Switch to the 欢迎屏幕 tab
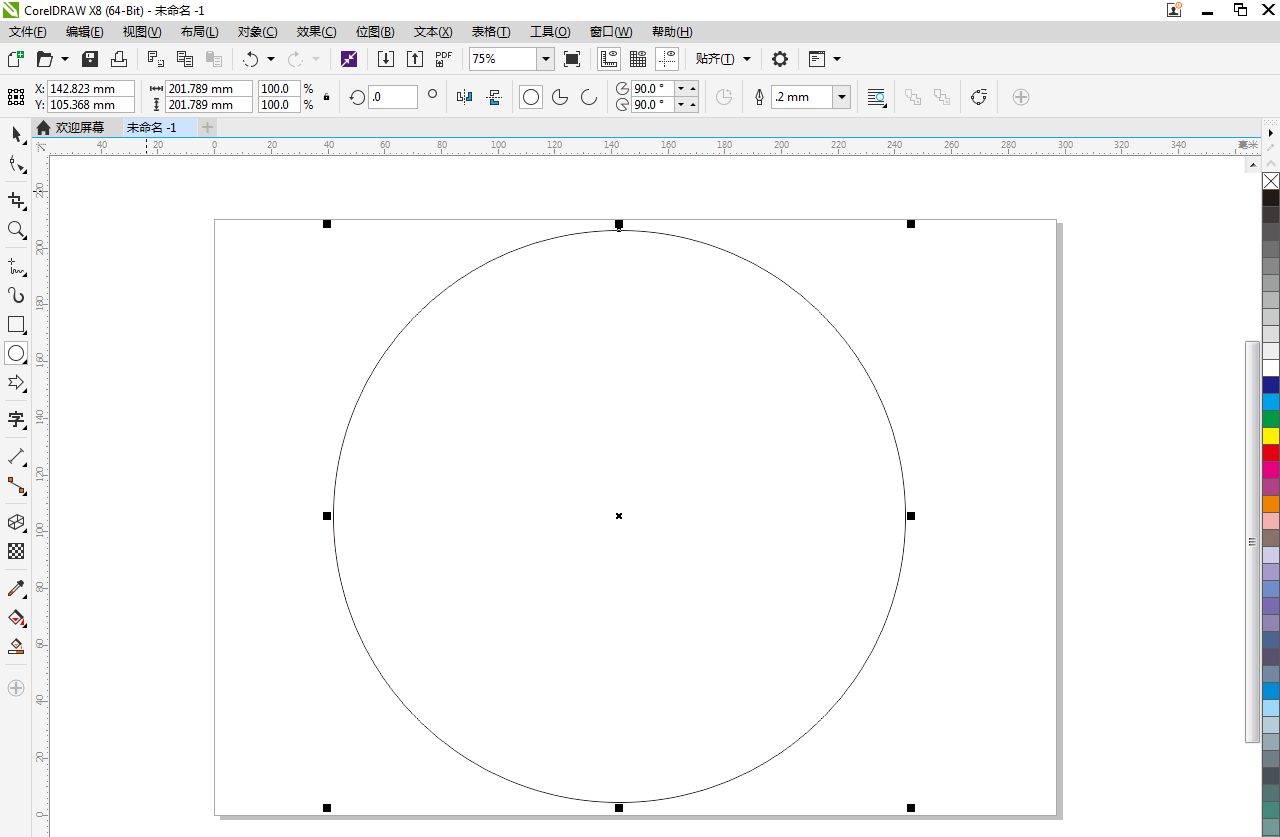1280x837 pixels. 79,127
